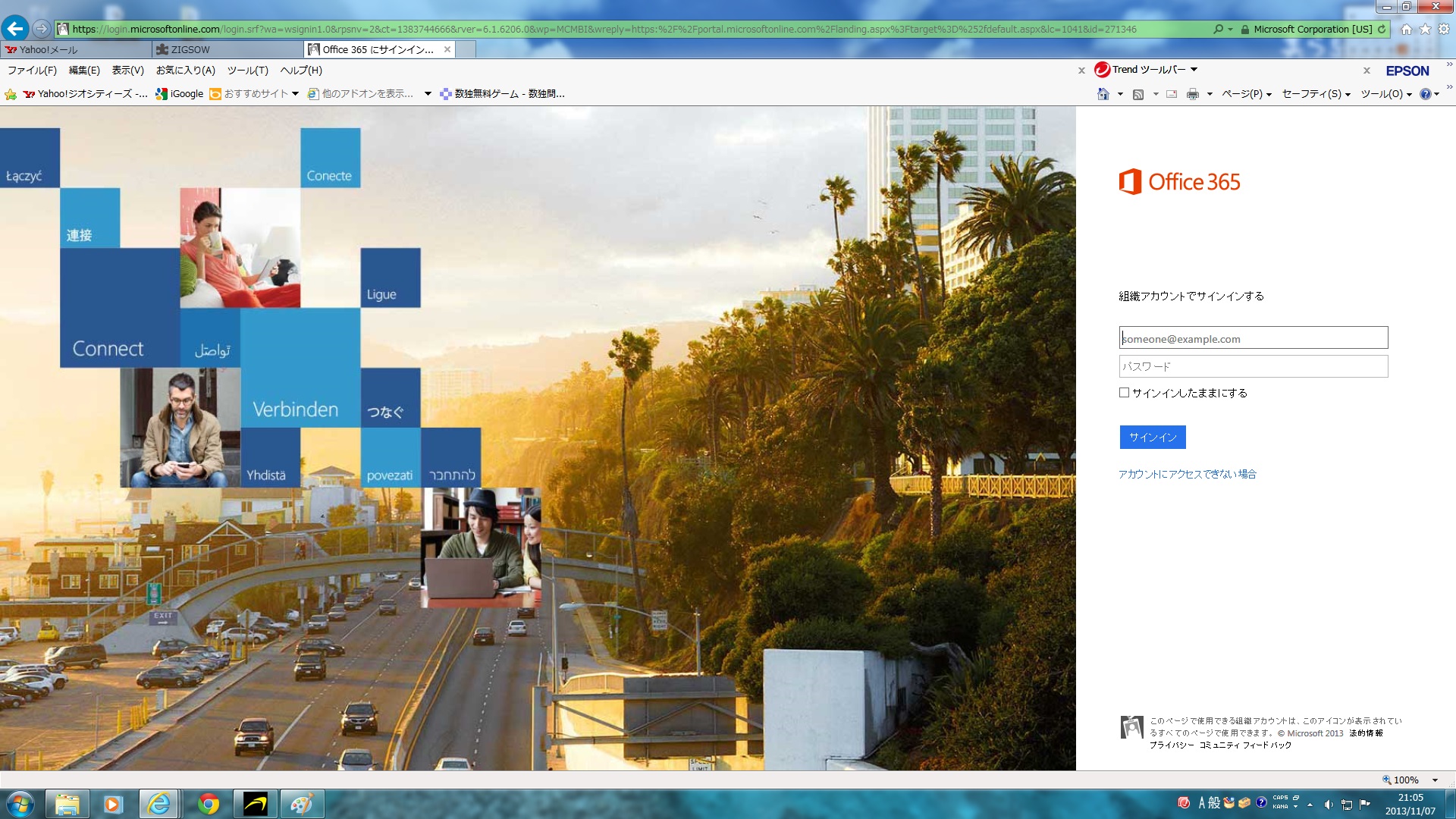Click the printer icon in command bar
1456x819 pixels.
pyautogui.click(x=1192, y=94)
